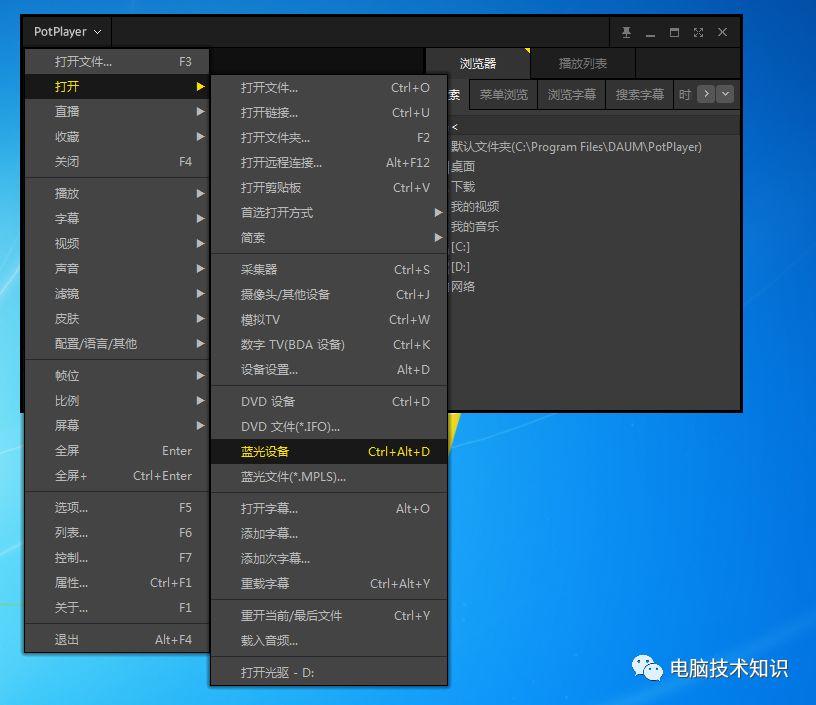The image size is (816, 705).
Task: Expand the 播放 submenu
Action: 117,194
